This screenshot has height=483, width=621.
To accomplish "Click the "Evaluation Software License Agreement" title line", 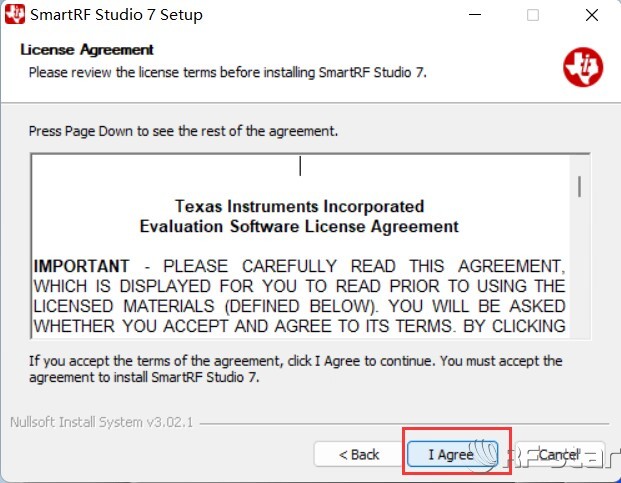I will point(299,226).
